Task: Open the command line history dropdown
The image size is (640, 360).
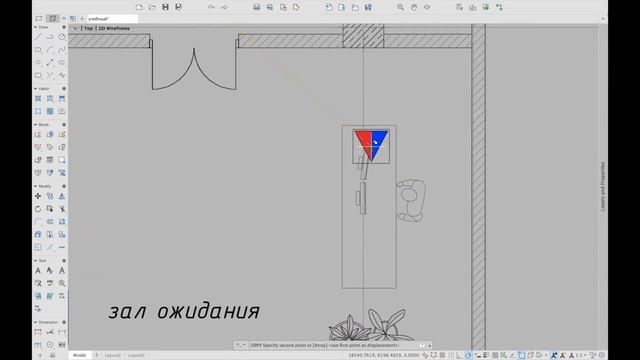Action: [241, 345]
